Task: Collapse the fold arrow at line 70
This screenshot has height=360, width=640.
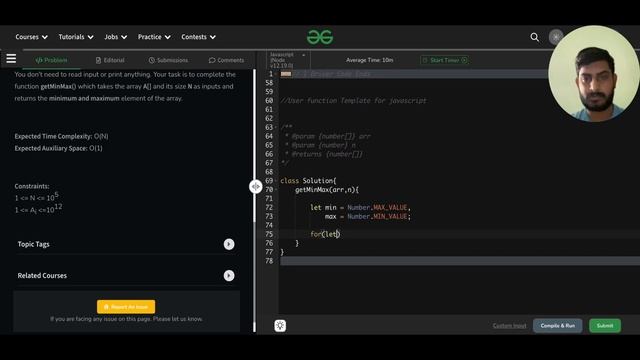Action: point(276,190)
